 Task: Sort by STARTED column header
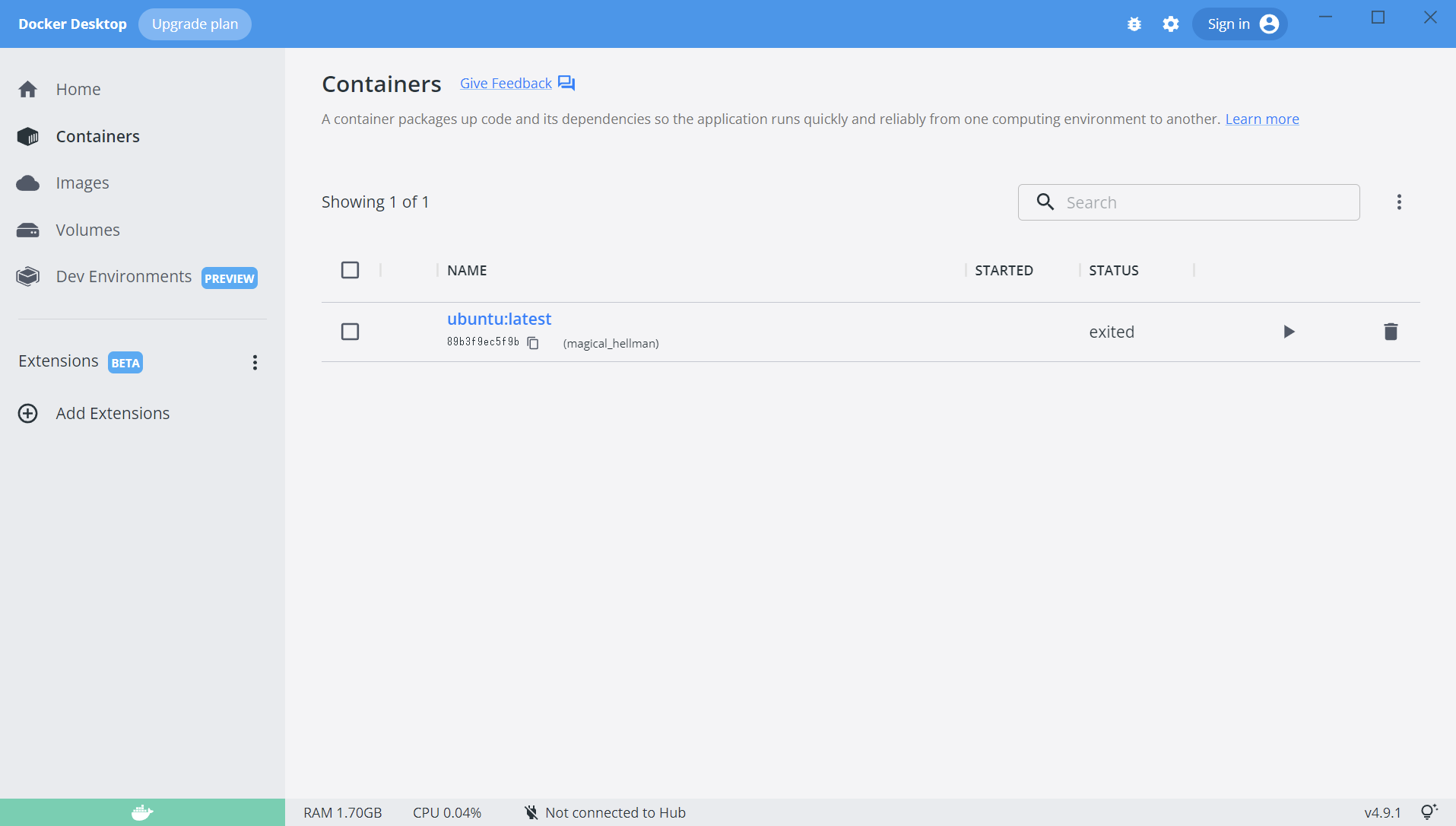pos(1004,270)
